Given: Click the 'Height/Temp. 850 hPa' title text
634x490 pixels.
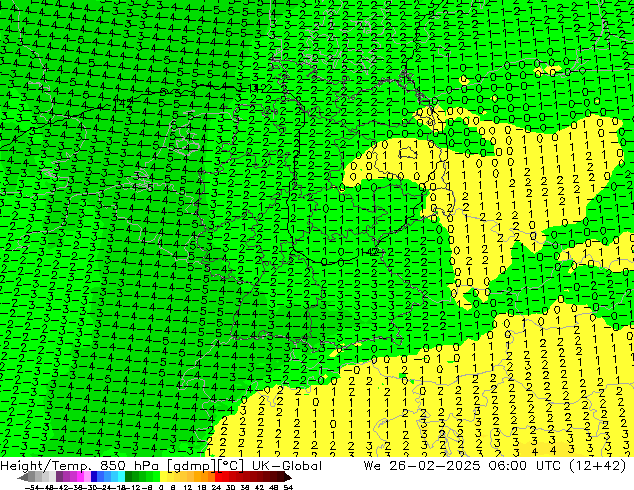Looking at the screenshot, I should pos(80,466).
